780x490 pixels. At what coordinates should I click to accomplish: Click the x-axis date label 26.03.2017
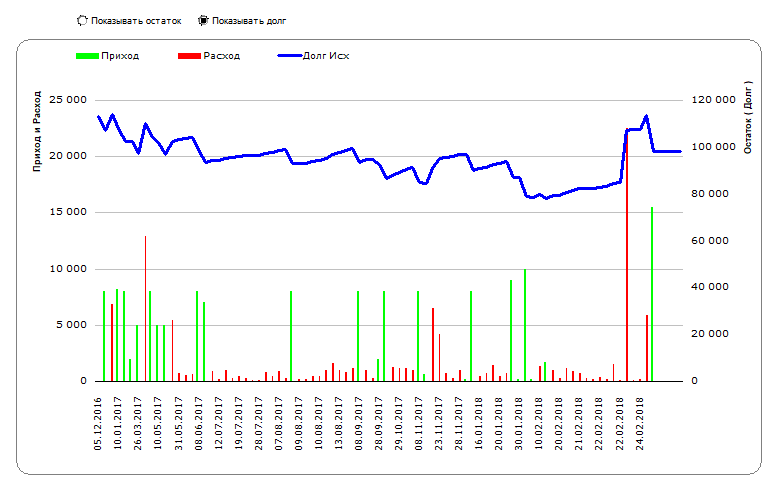point(138,424)
